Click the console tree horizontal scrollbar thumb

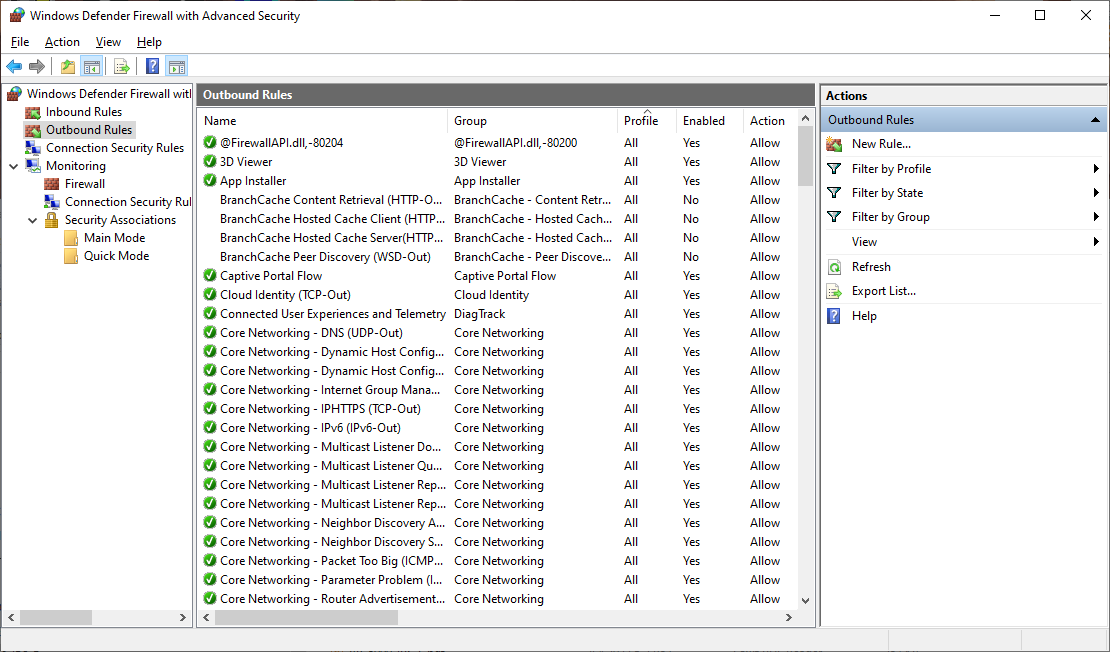click(x=56, y=617)
